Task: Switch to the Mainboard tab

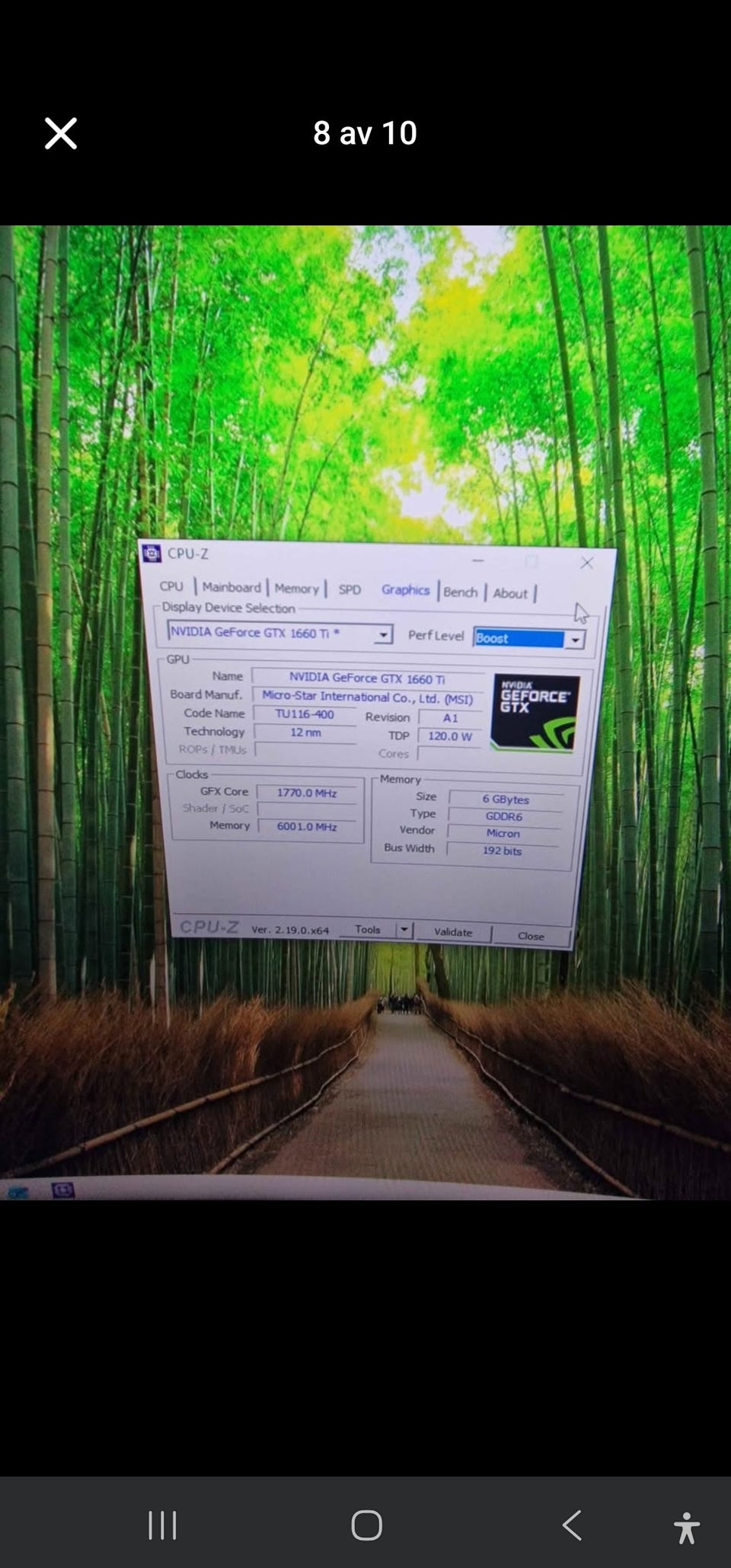Action: tap(231, 587)
